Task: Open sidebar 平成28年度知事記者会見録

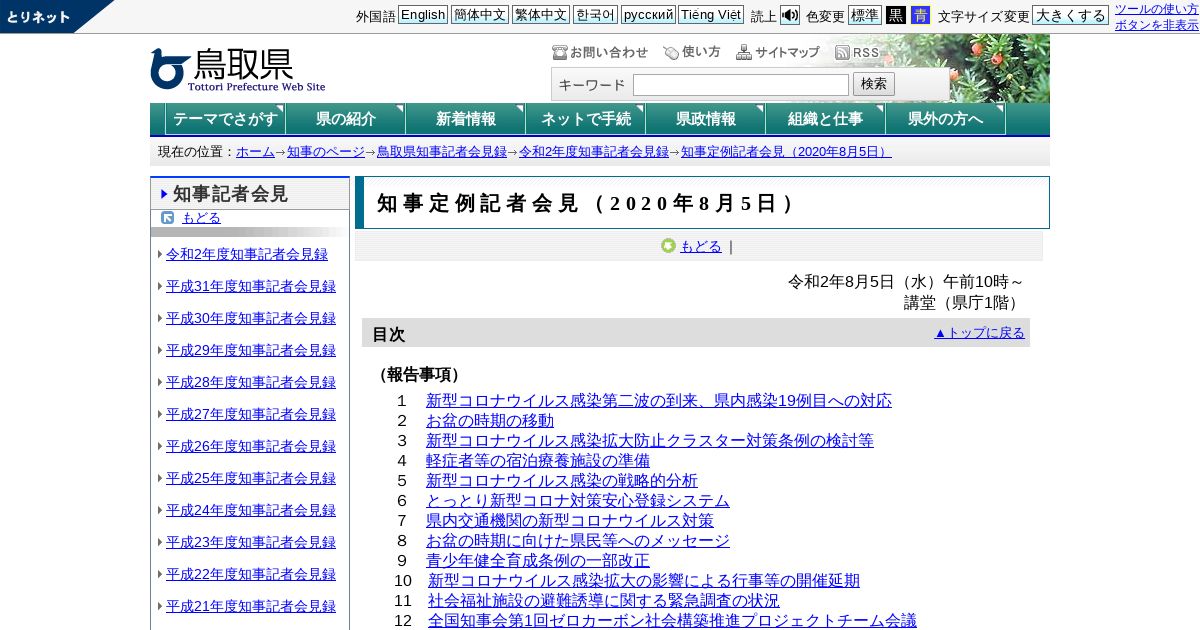Action: tap(250, 382)
